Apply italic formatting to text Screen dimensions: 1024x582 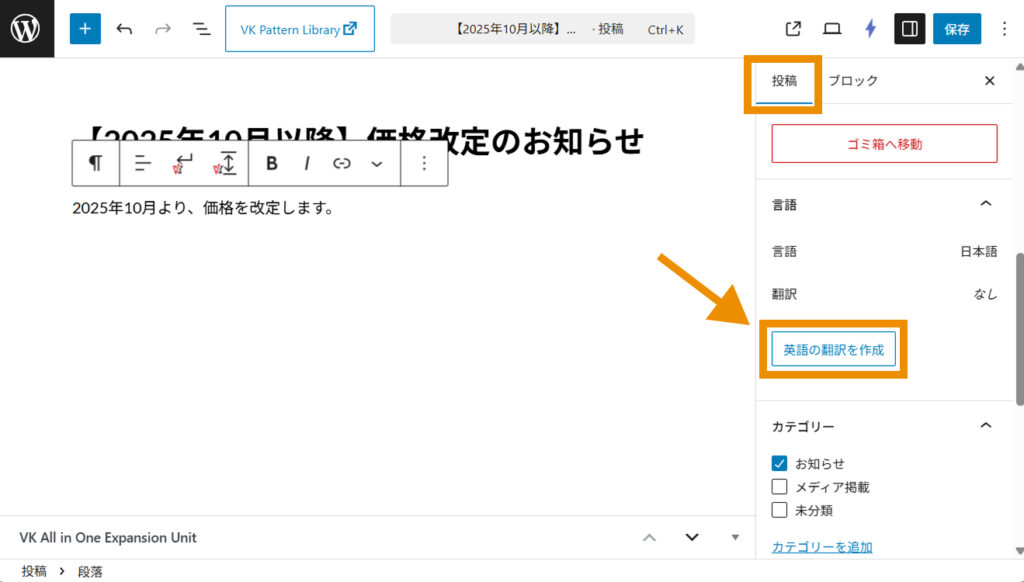pos(307,163)
